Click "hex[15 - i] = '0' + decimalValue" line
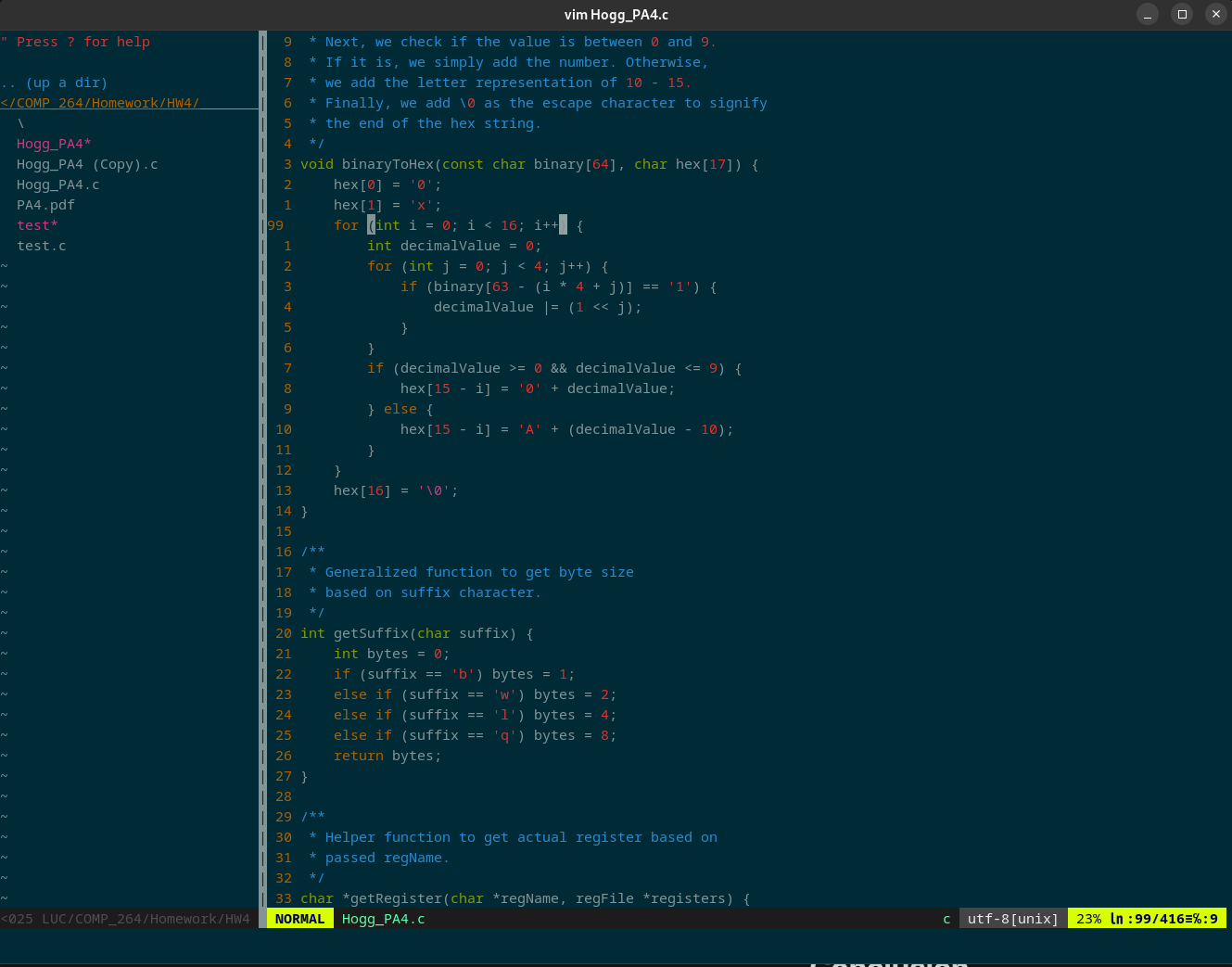The width and height of the screenshot is (1232, 967). 538,388
